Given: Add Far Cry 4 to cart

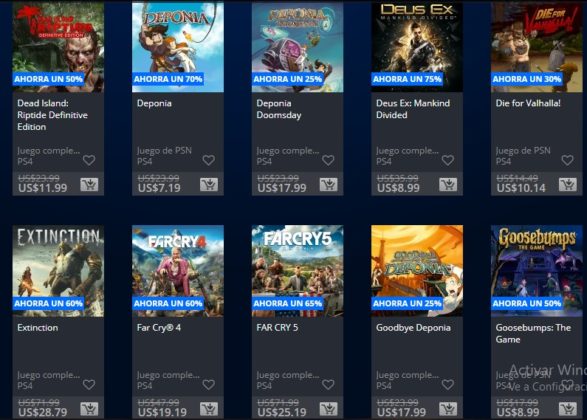Looking at the screenshot, I should (209, 409).
